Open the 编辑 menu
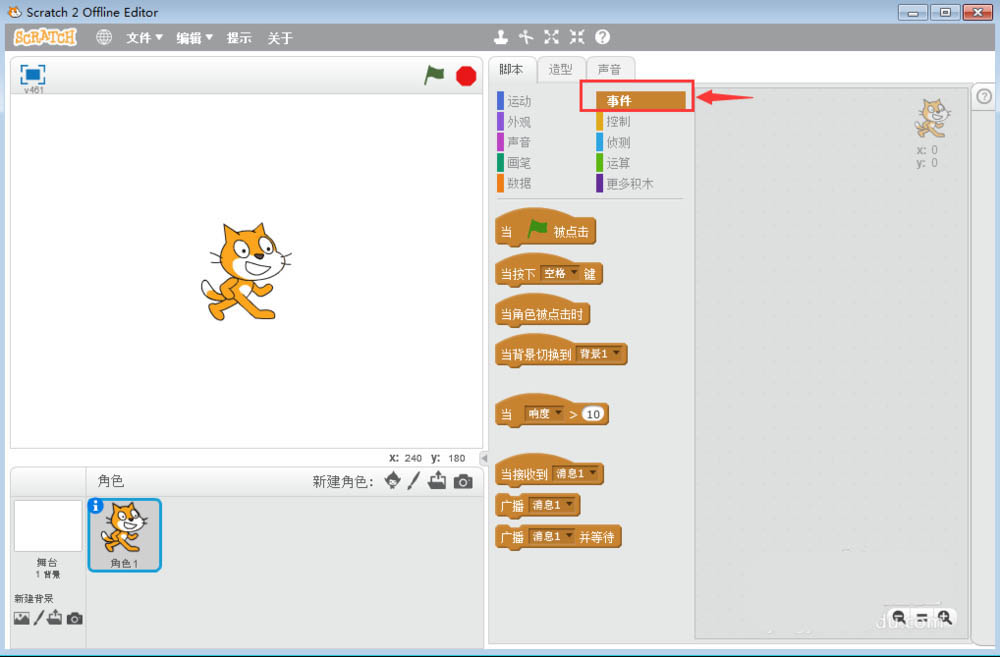This screenshot has height=657, width=1000. 195,38
